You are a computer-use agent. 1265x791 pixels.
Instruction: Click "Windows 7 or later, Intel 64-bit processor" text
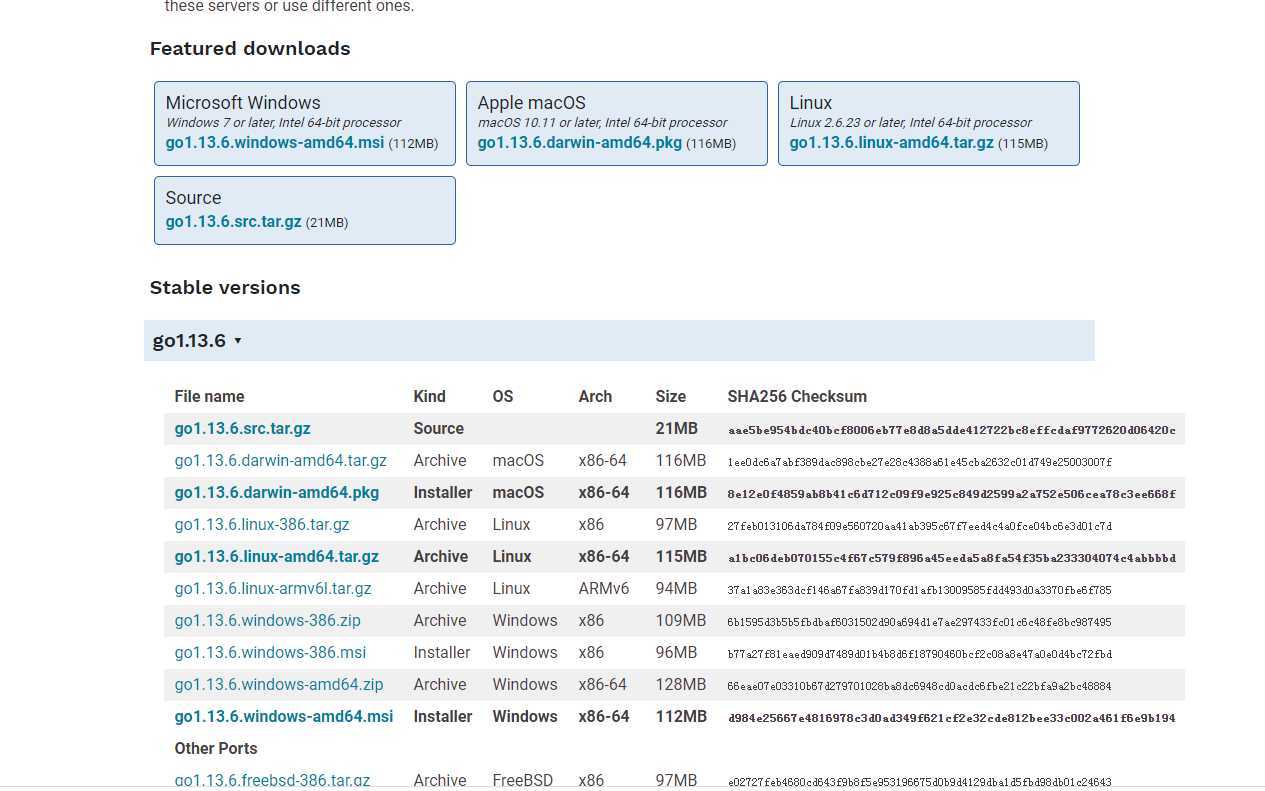(284, 123)
